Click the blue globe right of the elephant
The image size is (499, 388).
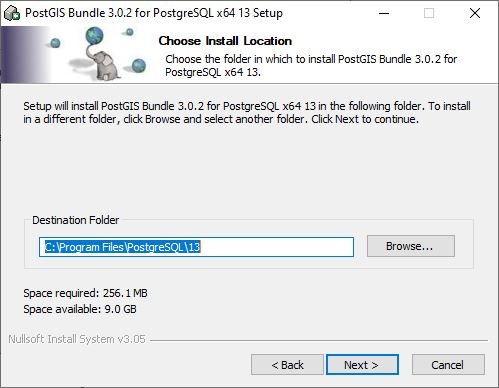click(139, 66)
